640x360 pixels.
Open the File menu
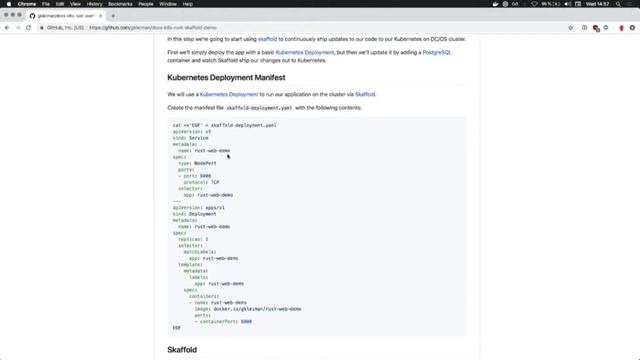pos(46,4)
